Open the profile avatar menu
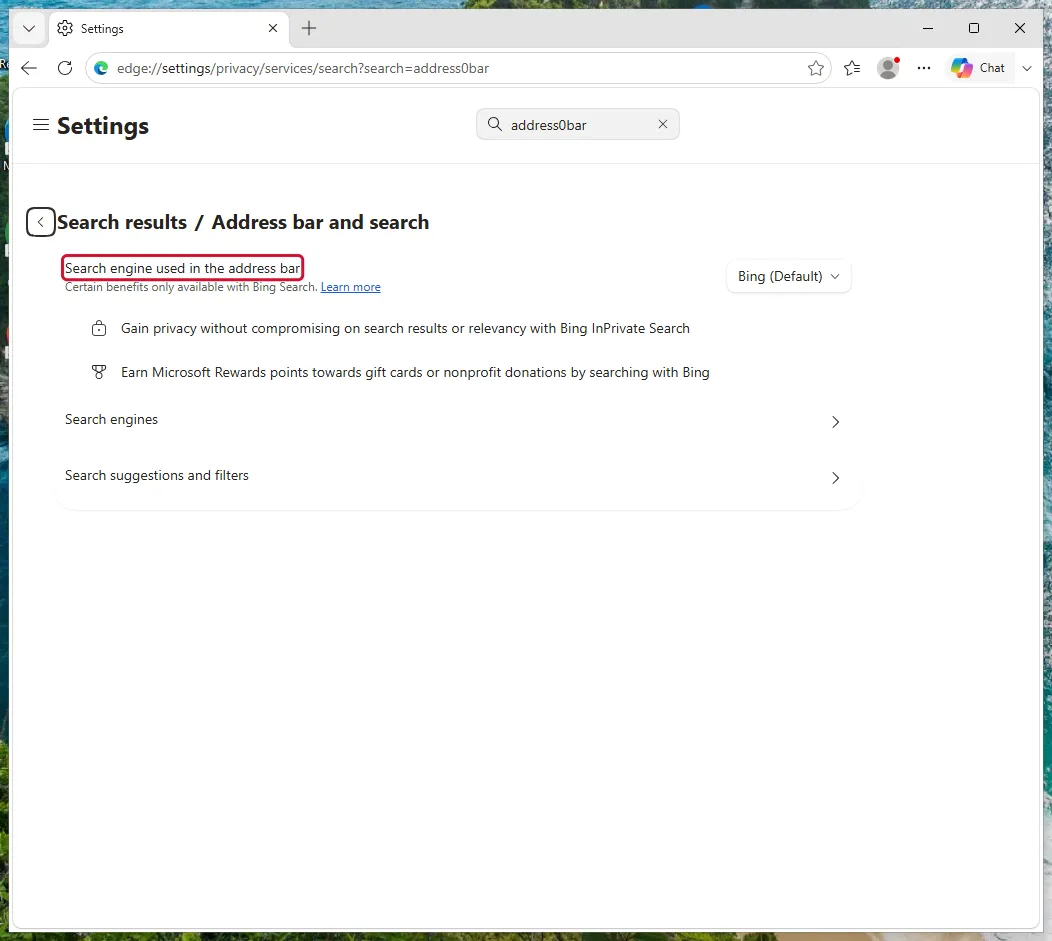Screen dimensions: 1052x941 point(888,68)
